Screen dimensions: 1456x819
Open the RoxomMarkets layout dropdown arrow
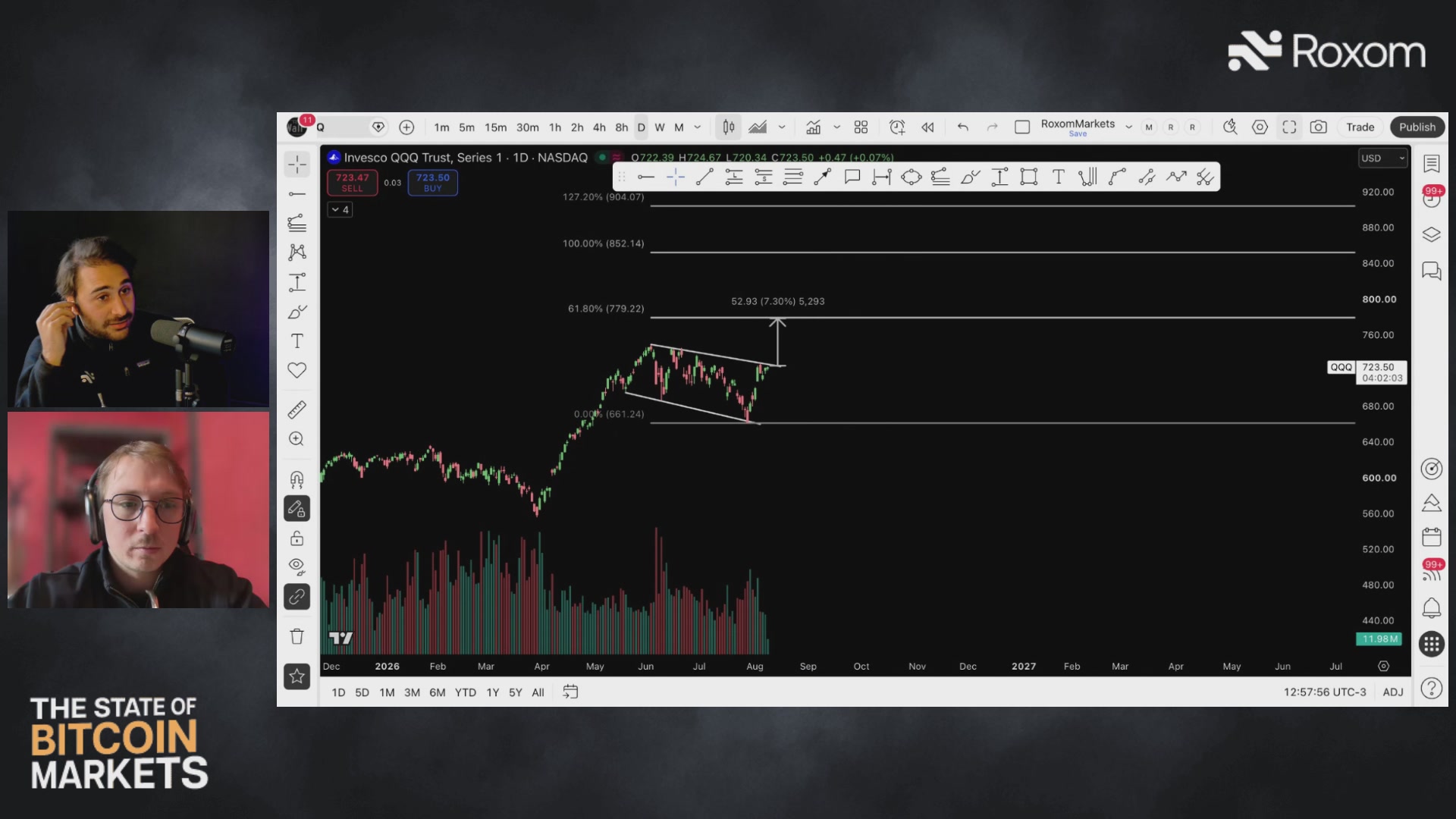[x=1128, y=127]
